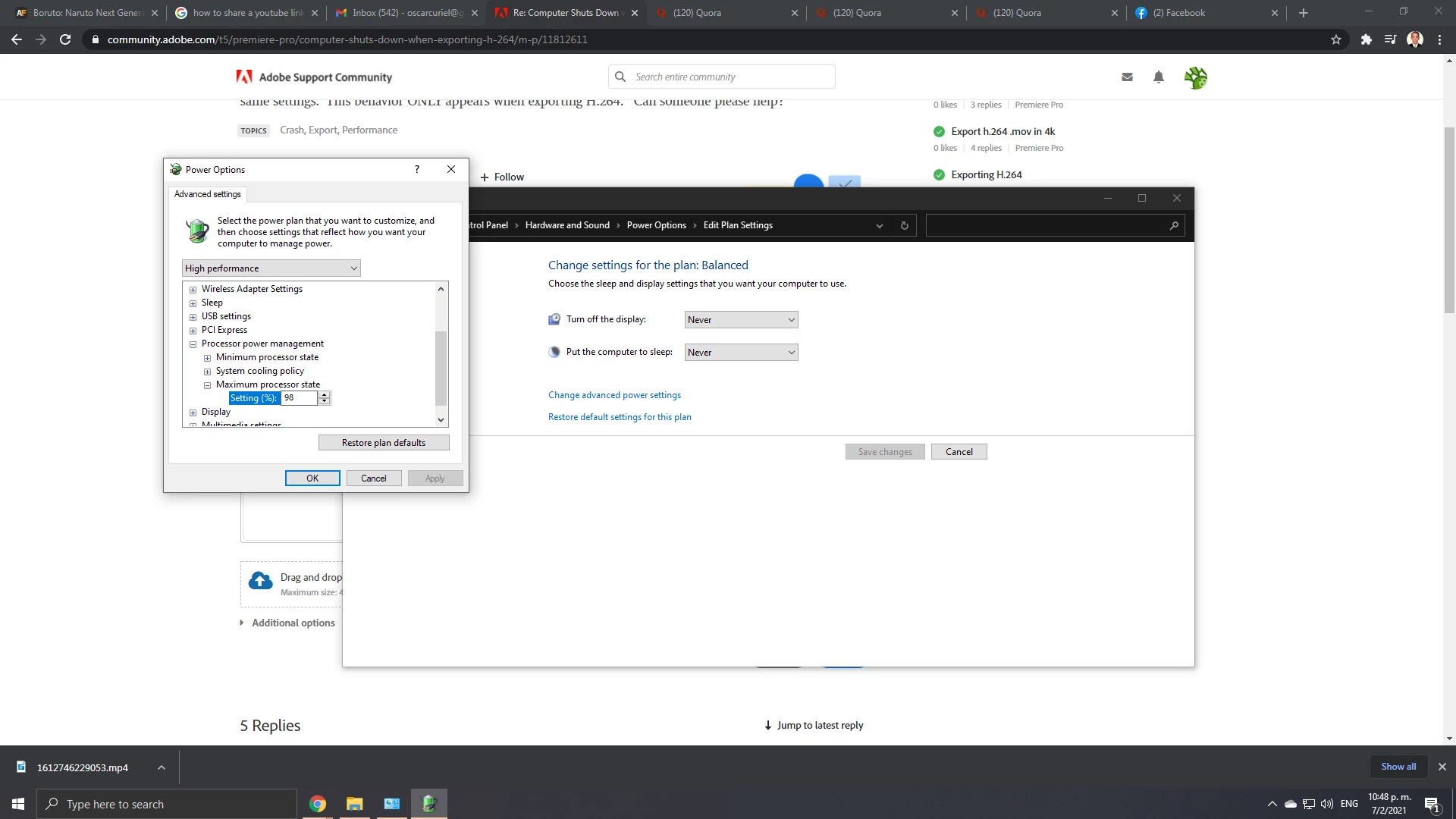Open the High performance plan dropdown
This screenshot has height=819, width=1456.
click(271, 268)
